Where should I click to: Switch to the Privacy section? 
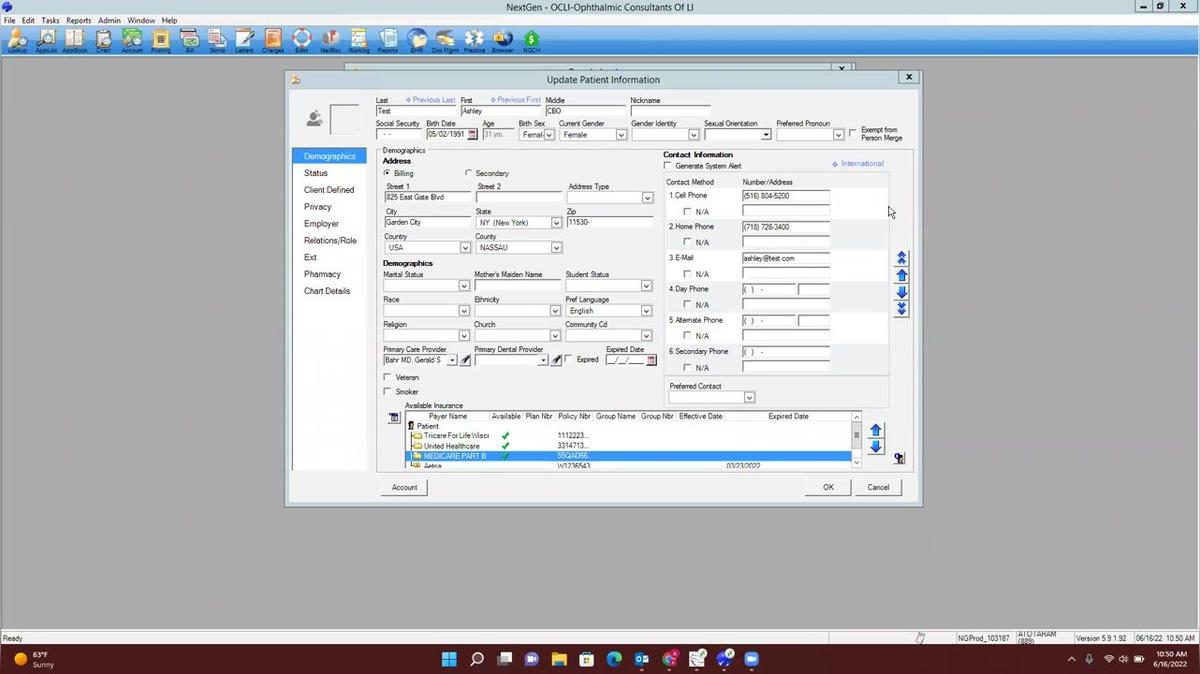(318, 207)
